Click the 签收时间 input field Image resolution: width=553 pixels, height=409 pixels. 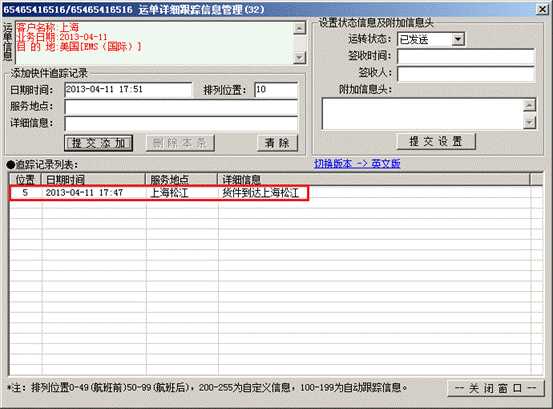pos(466,56)
